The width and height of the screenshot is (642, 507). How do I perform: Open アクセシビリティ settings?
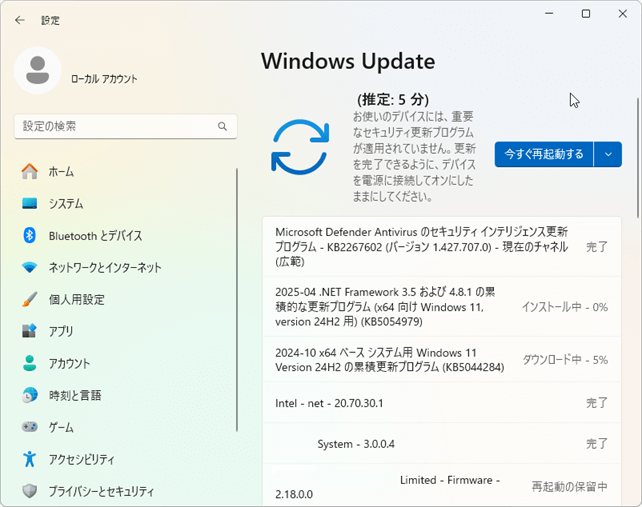pos(81,460)
